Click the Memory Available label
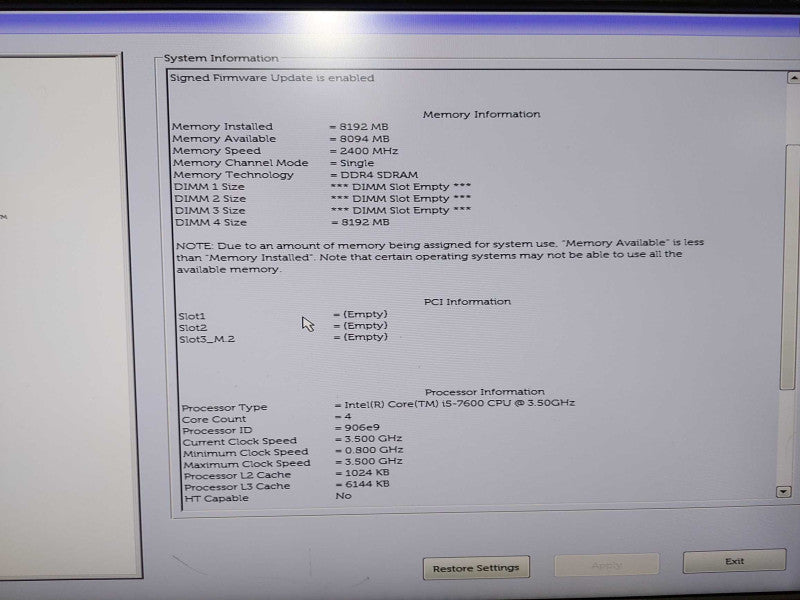800x600 pixels. [x=224, y=139]
